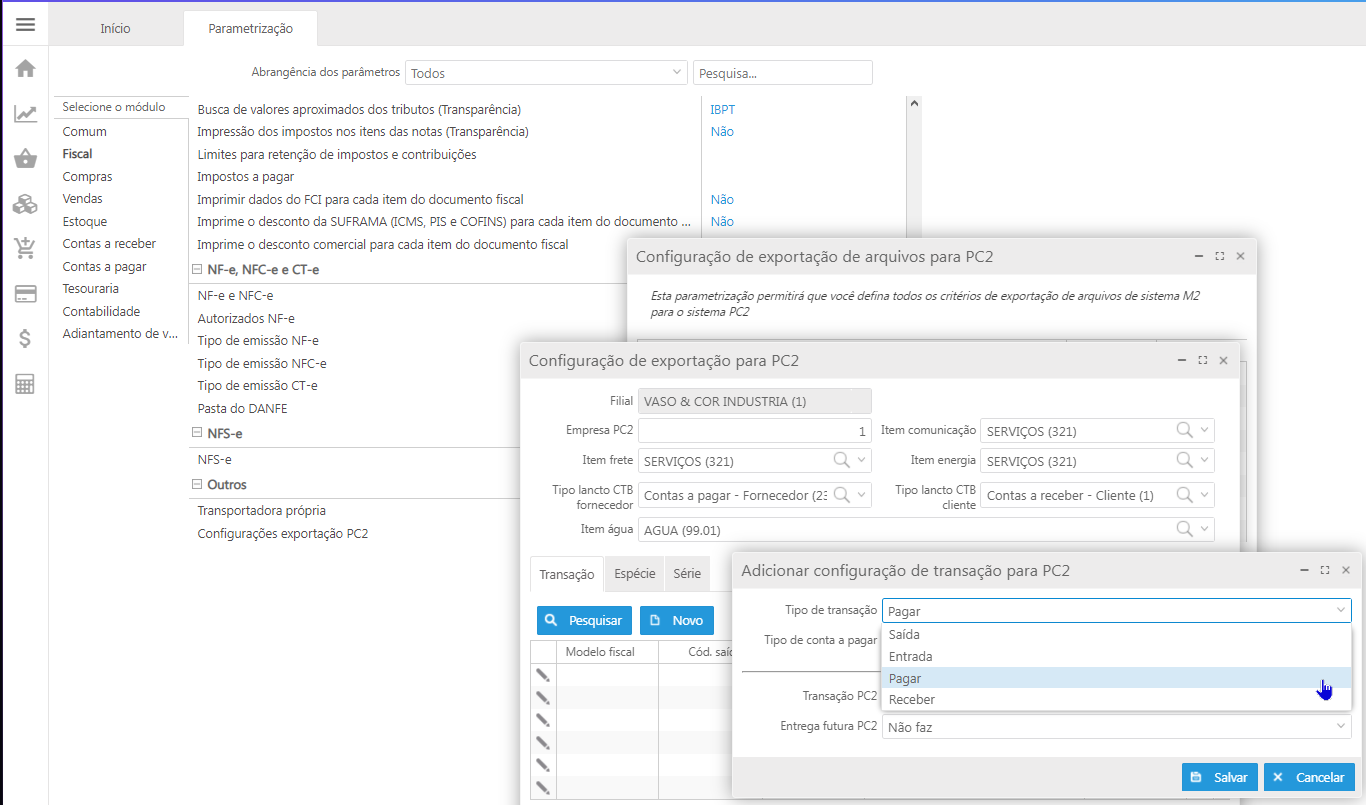
Task: Click the fifth pencil edit icon in grid
Action: coord(543,765)
